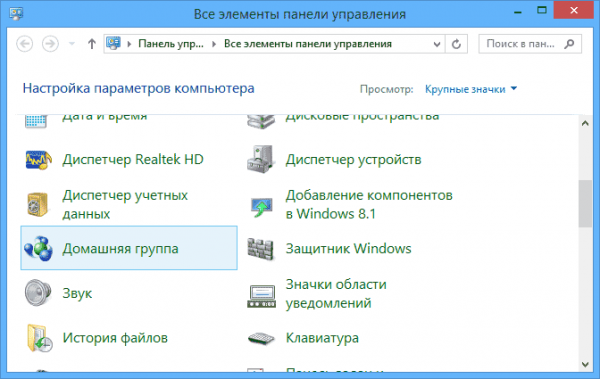Go forward with the Forward arrow
Screen dimensions: 600x379
[50, 44]
